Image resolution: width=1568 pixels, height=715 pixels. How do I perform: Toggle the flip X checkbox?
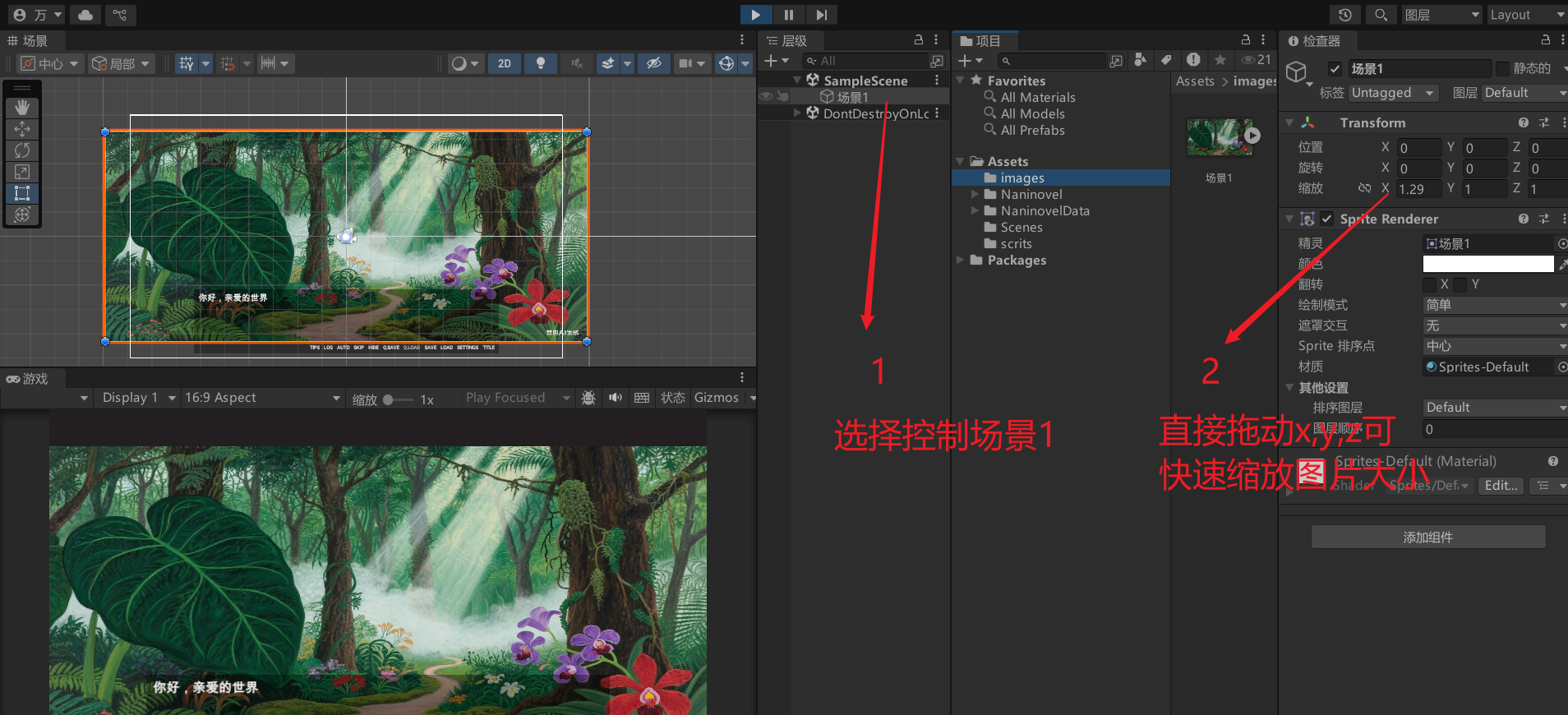[1430, 284]
